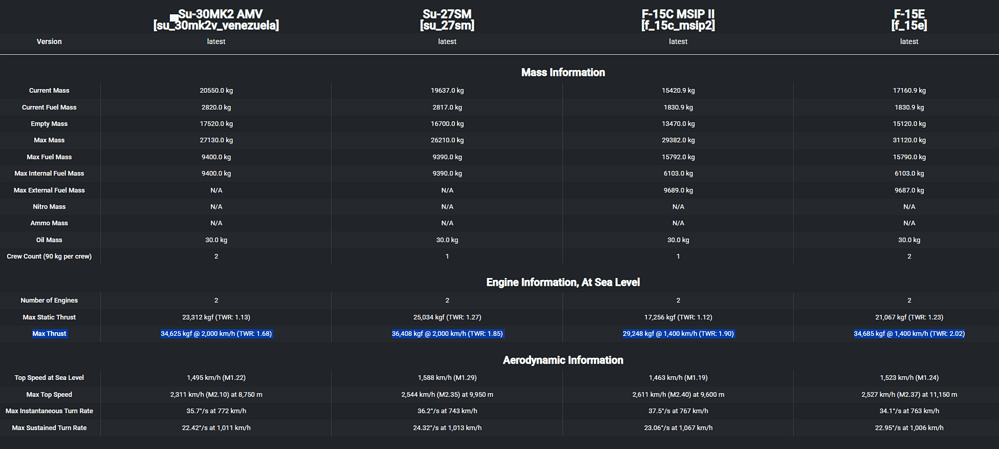
Task: Select the 13470.0 kg empty mass value
Action: [678, 124]
